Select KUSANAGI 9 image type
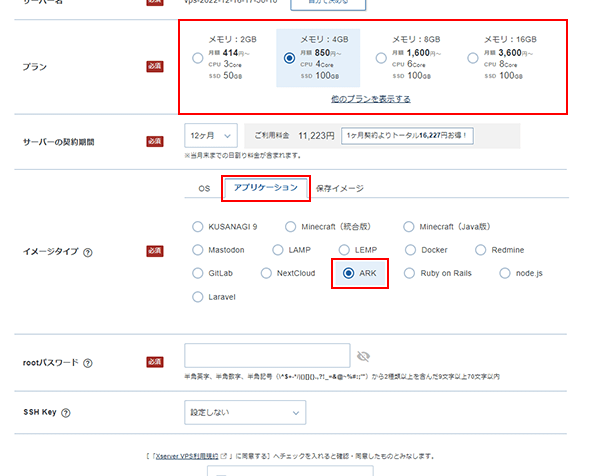 (x=197, y=227)
